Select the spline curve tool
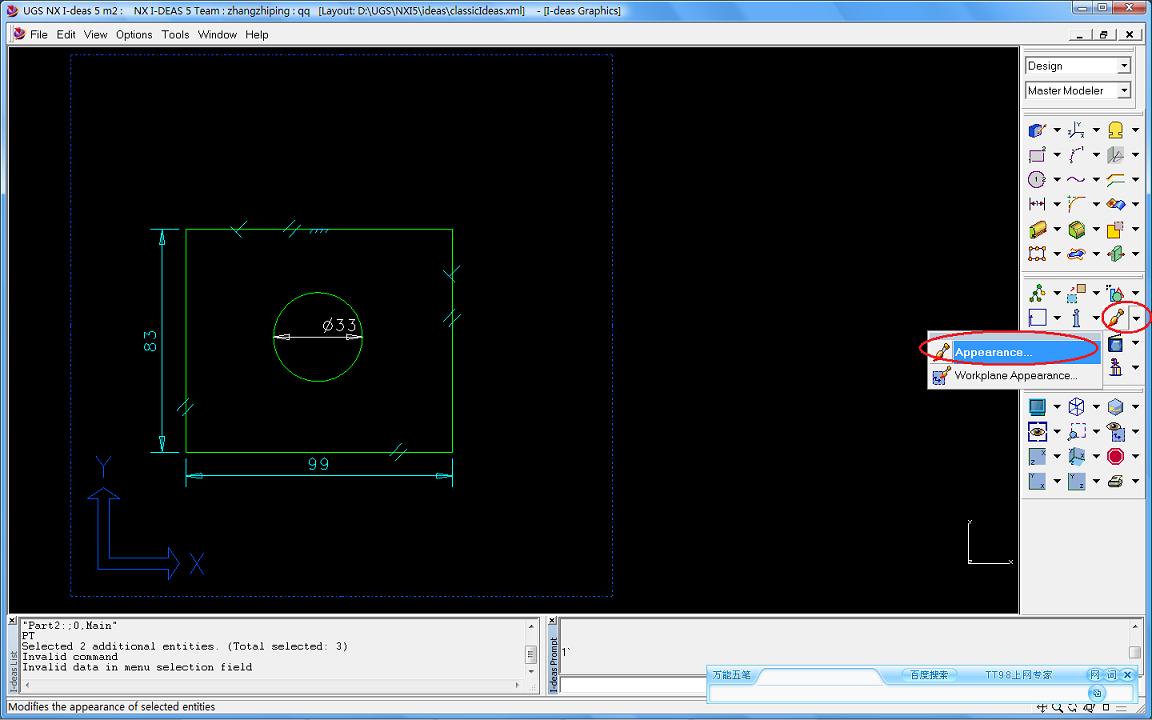The image size is (1152, 720). click(1076, 179)
